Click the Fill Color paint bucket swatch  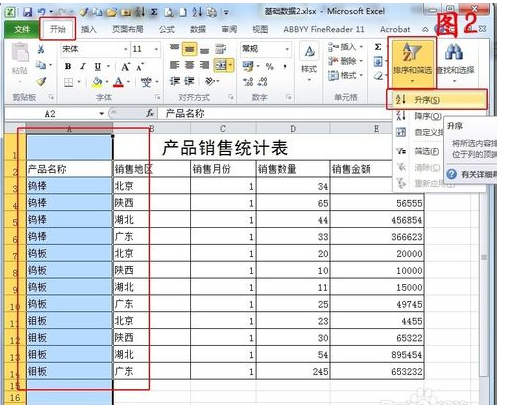pos(97,82)
